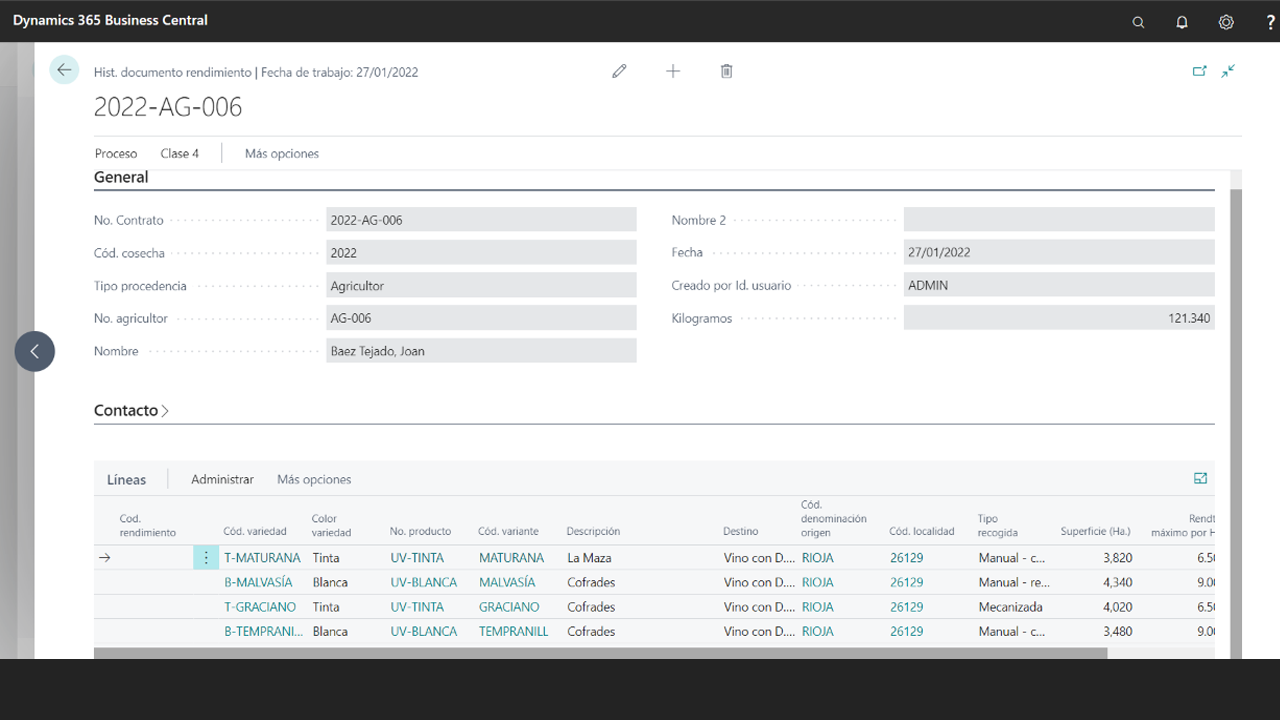
Task: Click the empty Nombre 2 field
Action: pos(1059,220)
